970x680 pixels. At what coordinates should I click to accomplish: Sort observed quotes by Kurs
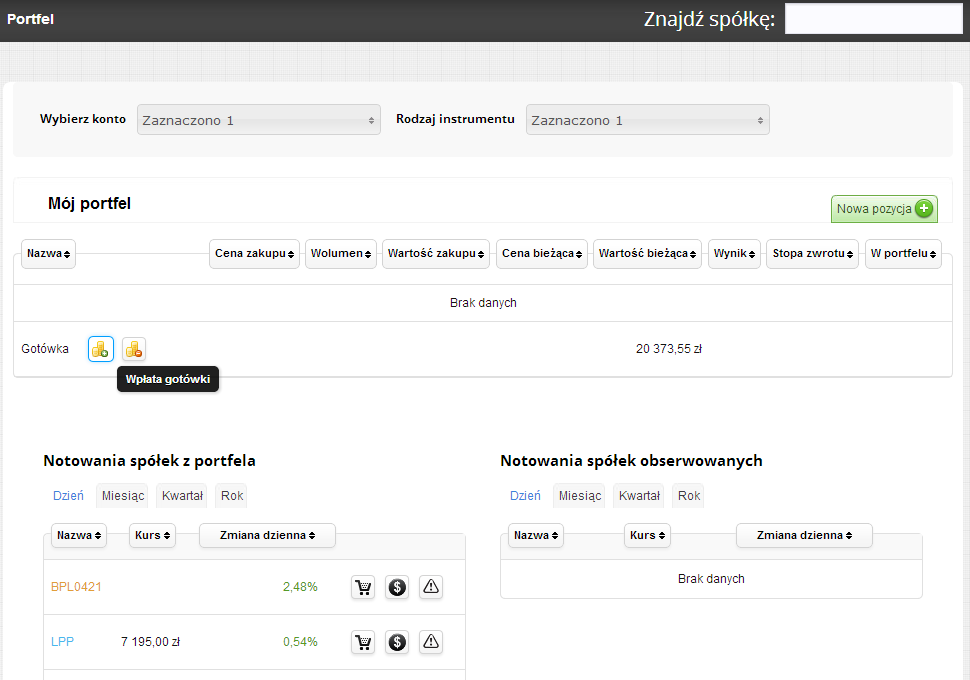click(647, 536)
